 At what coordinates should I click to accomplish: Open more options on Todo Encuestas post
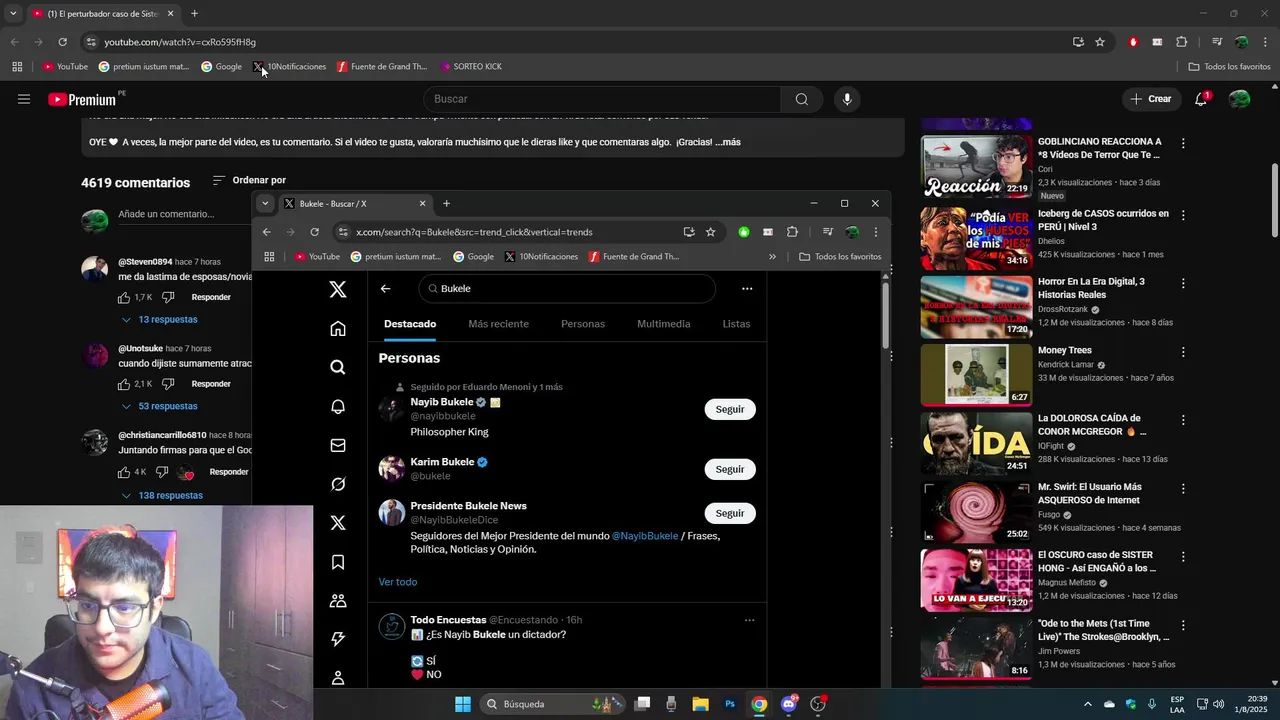point(749,620)
